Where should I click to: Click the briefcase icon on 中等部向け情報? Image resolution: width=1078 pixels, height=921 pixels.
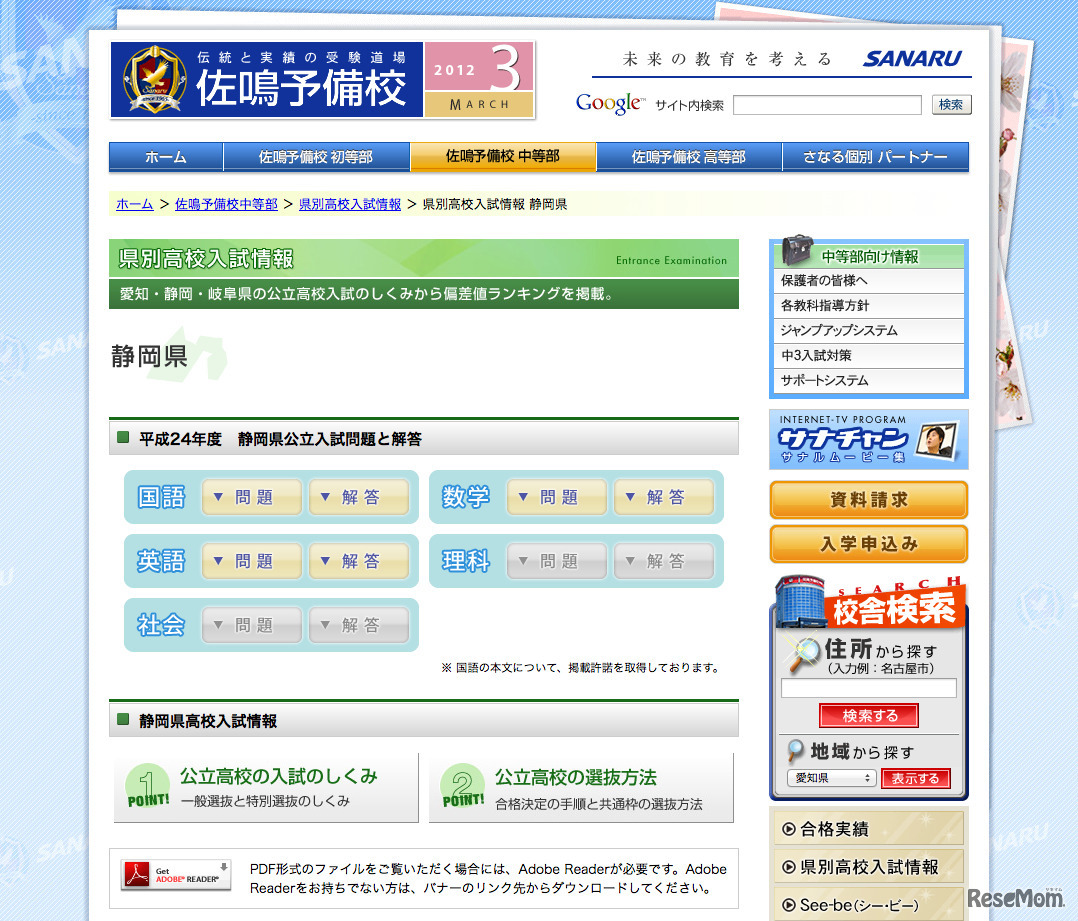(797, 253)
